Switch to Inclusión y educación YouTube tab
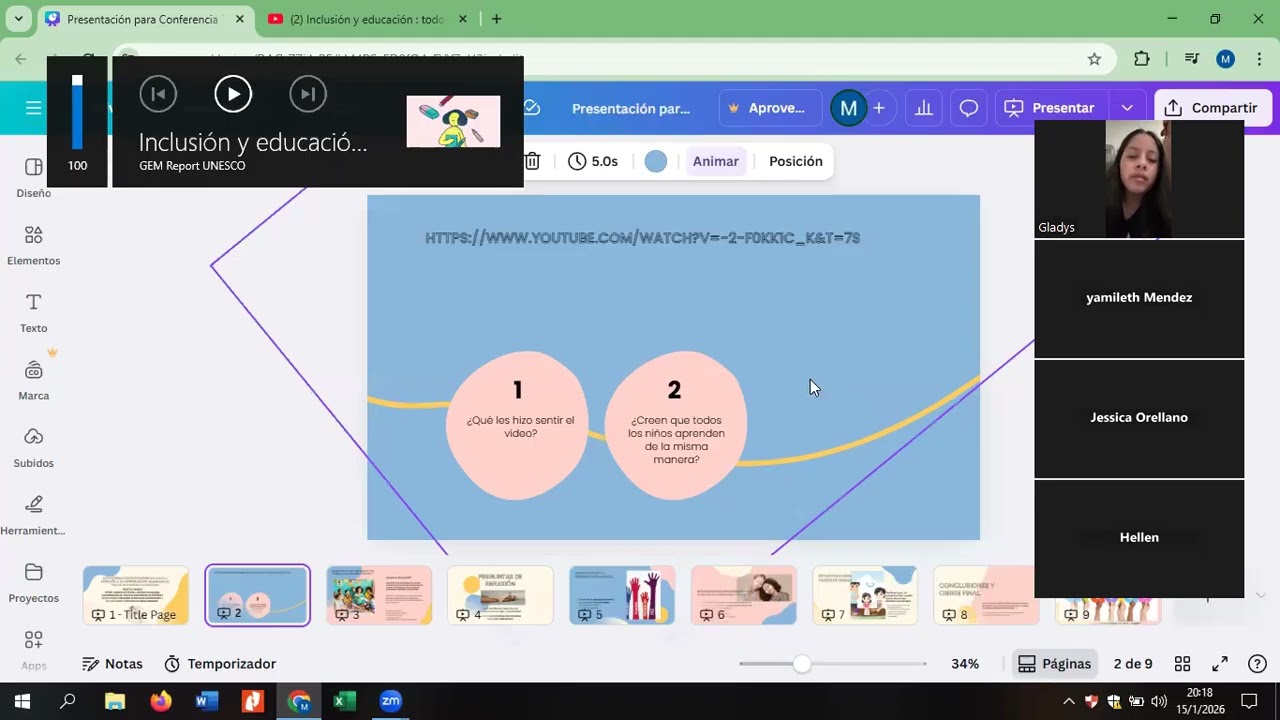Screen dimensions: 1280x720 367,19
